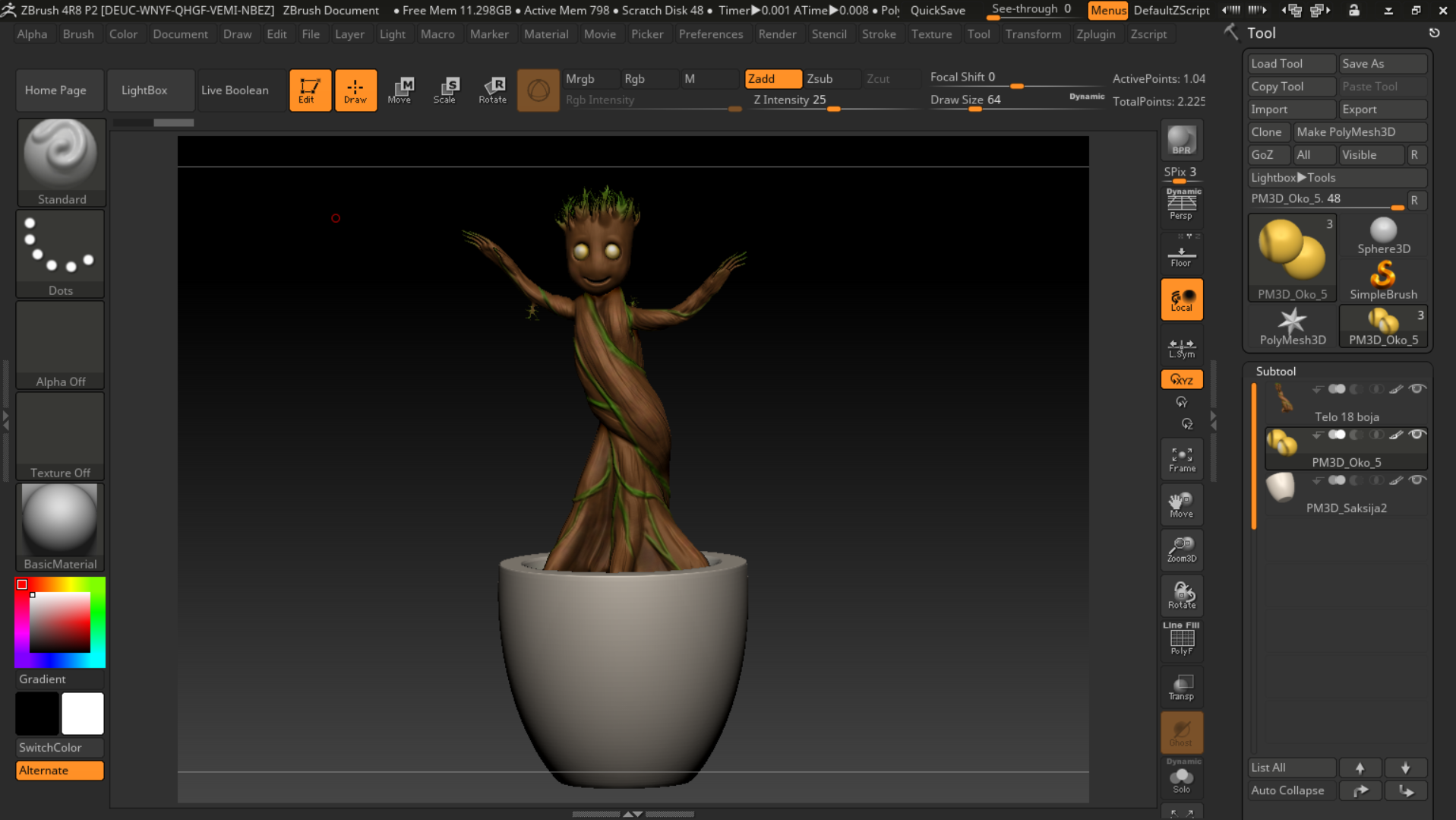Open the Render menu

pos(777,34)
